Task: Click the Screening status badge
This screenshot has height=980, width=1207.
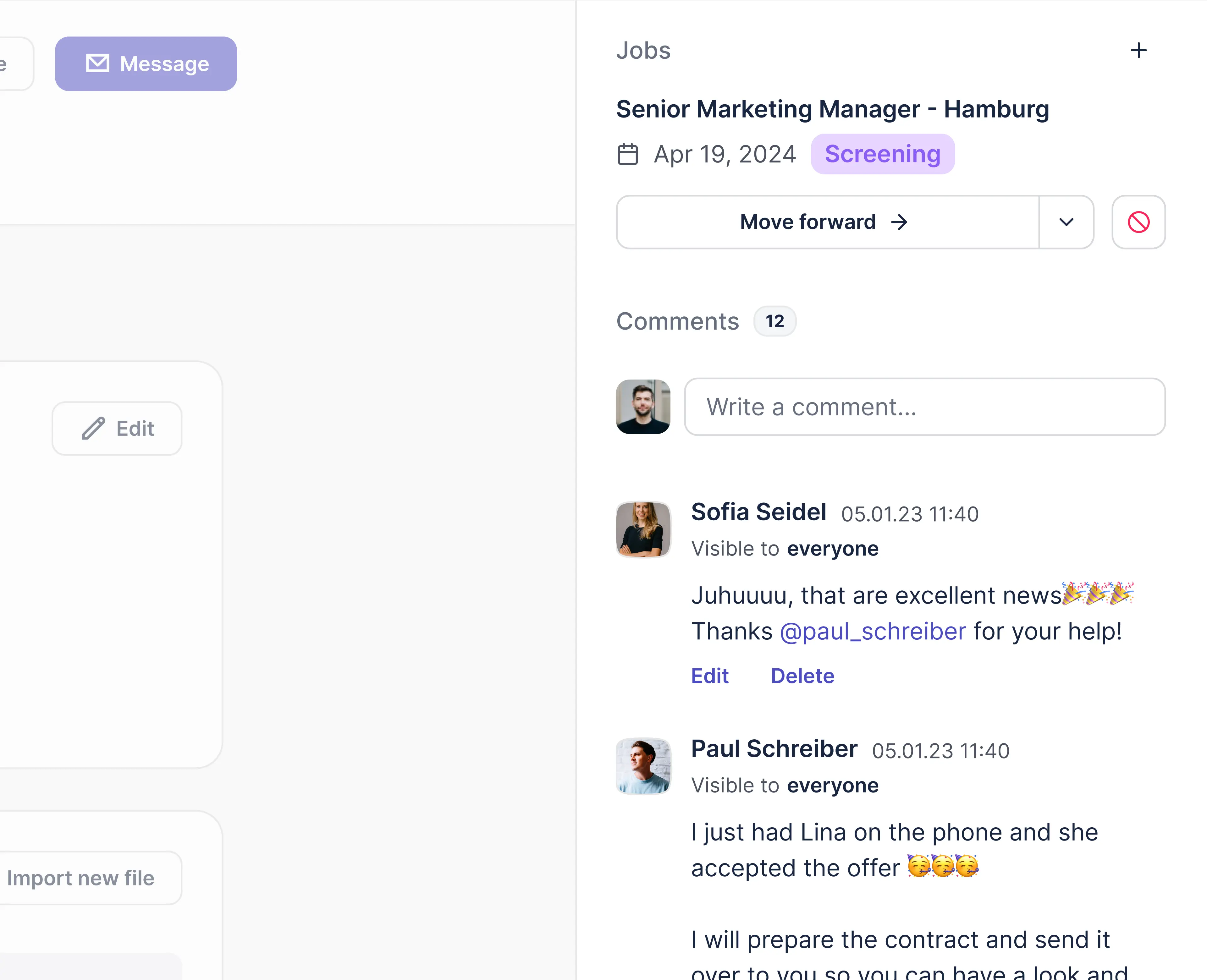Action: coord(882,154)
